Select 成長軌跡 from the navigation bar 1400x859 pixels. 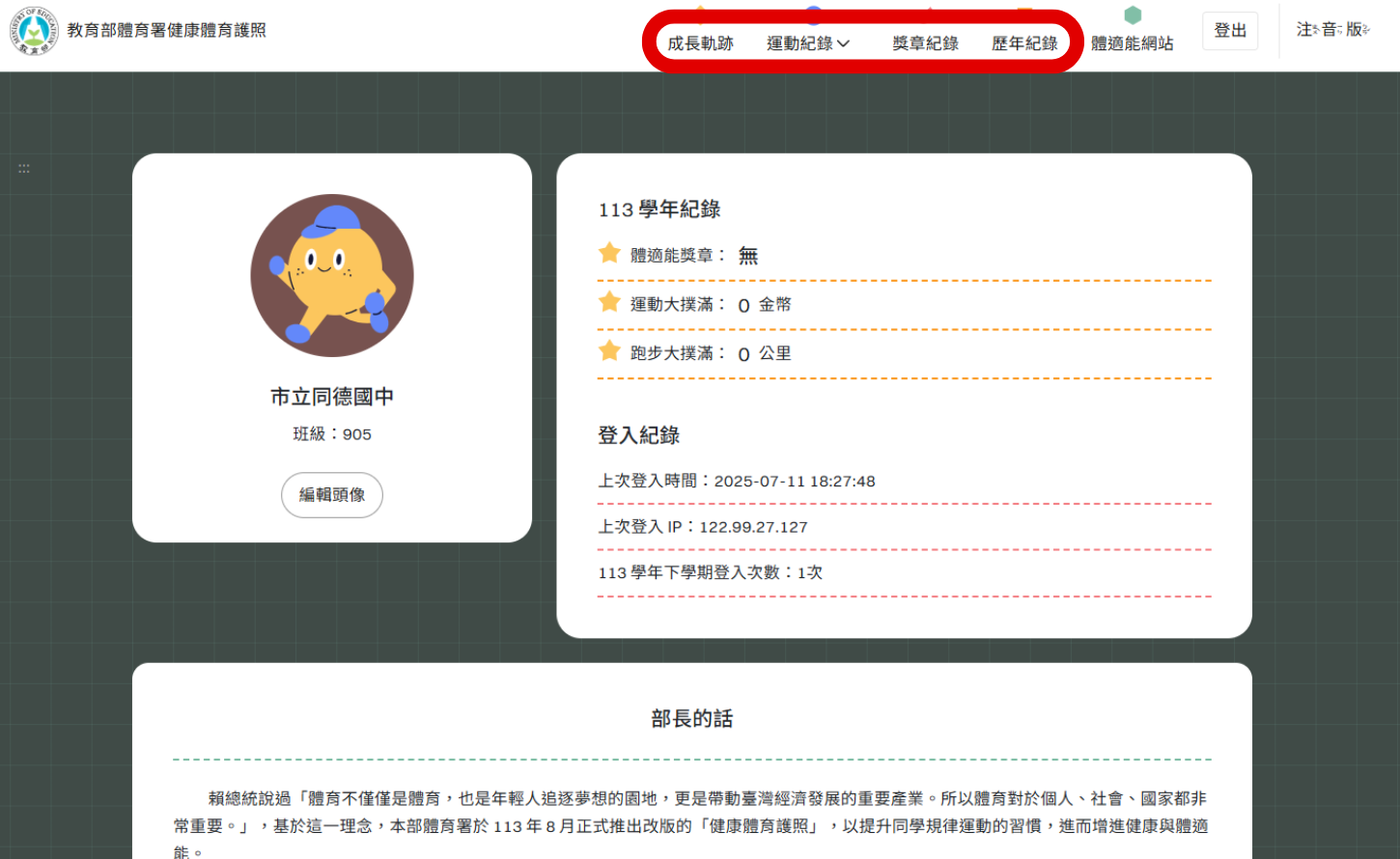(x=701, y=43)
